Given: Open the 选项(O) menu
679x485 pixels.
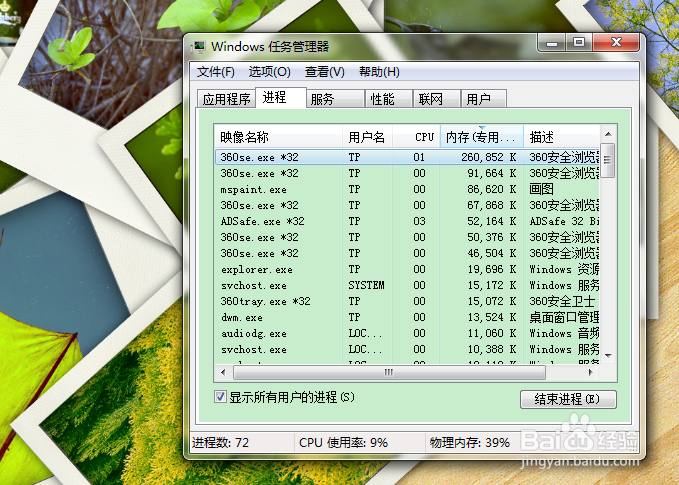Looking at the screenshot, I should pos(269,72).
